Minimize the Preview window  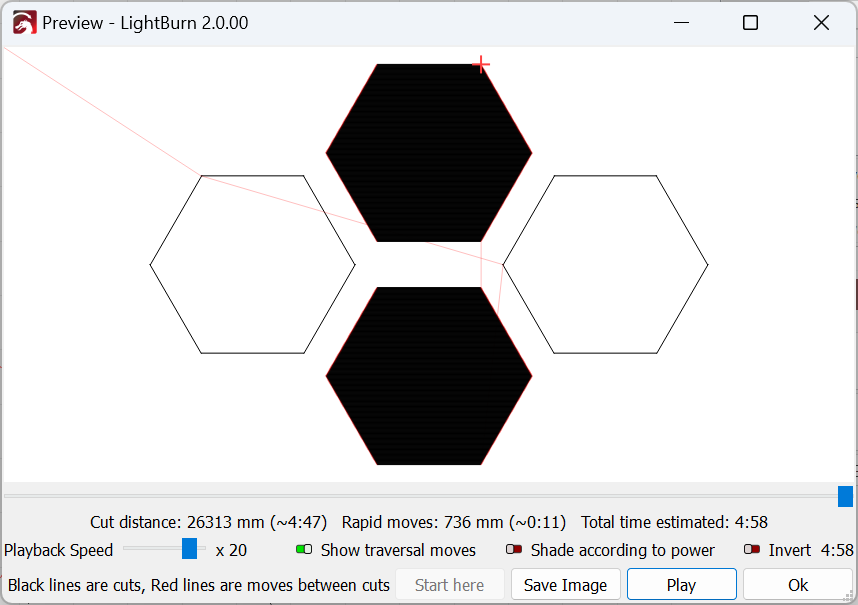[681, 22]
